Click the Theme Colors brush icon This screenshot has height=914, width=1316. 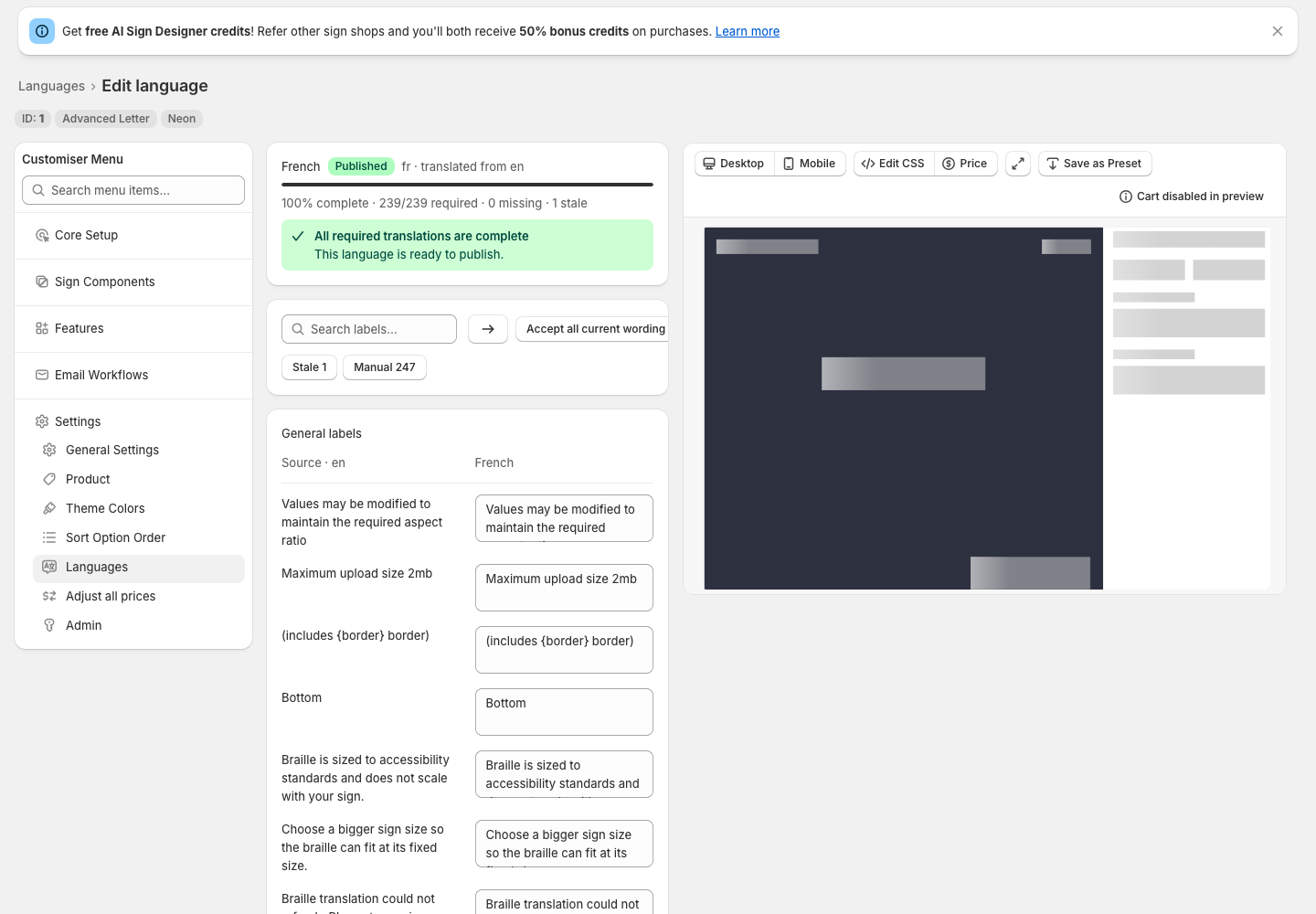pos(49,508)
